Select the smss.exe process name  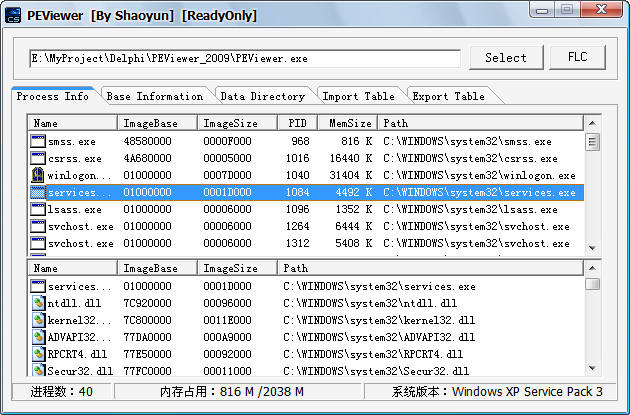click(x=72, y=141)
